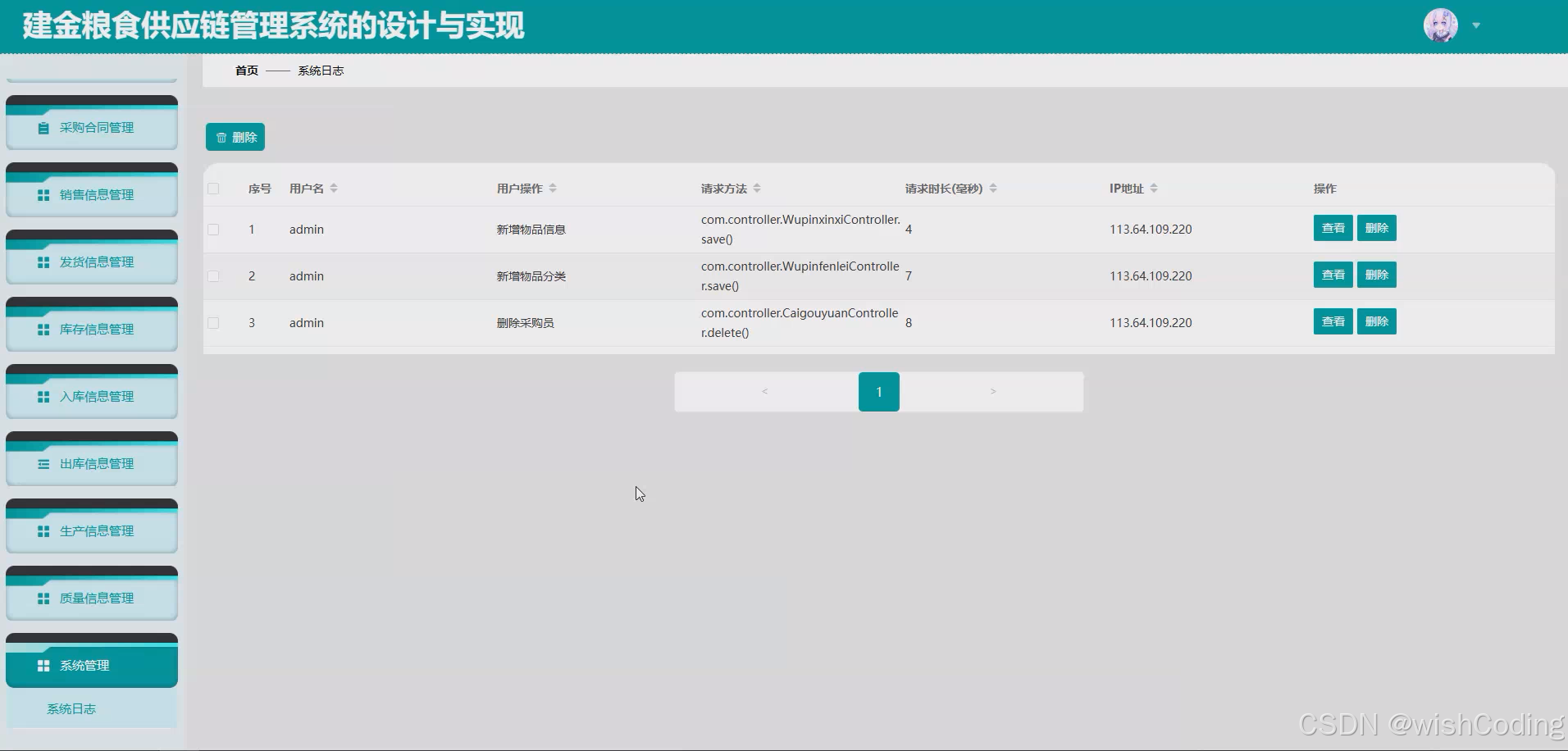Select the 出库信息管理 list icon
Screen dimensions: 1568x751
tap(43, 463)
